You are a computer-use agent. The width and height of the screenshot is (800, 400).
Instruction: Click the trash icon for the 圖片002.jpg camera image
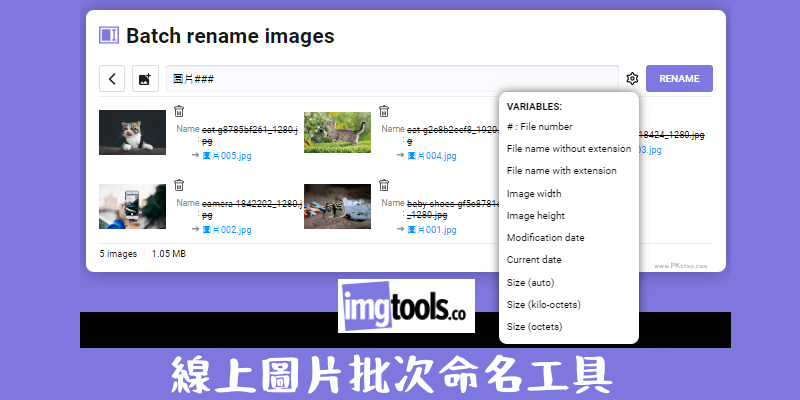click(x=179, y=185)
